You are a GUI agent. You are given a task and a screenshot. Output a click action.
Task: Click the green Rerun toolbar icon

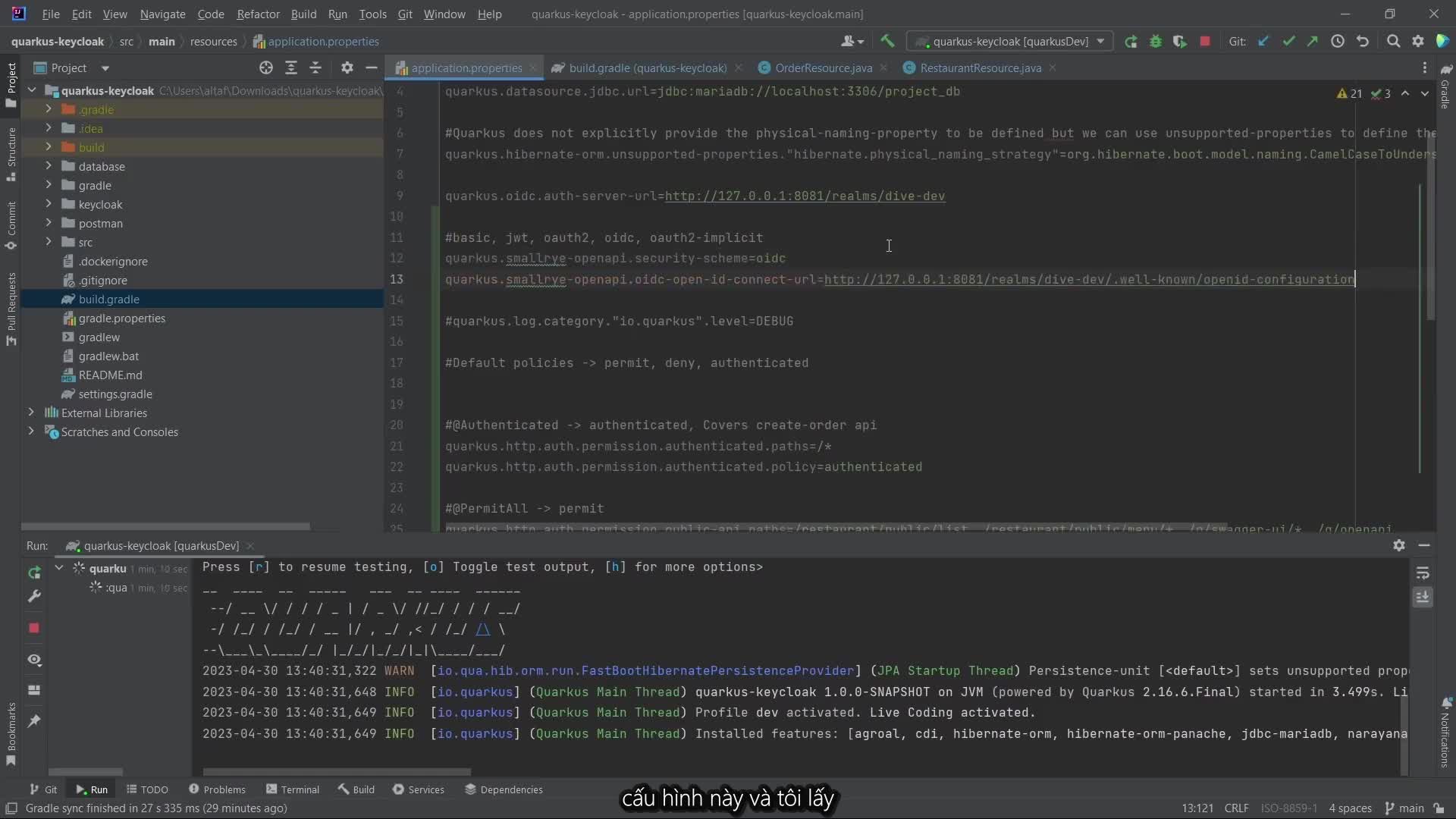pos(1131,42)
